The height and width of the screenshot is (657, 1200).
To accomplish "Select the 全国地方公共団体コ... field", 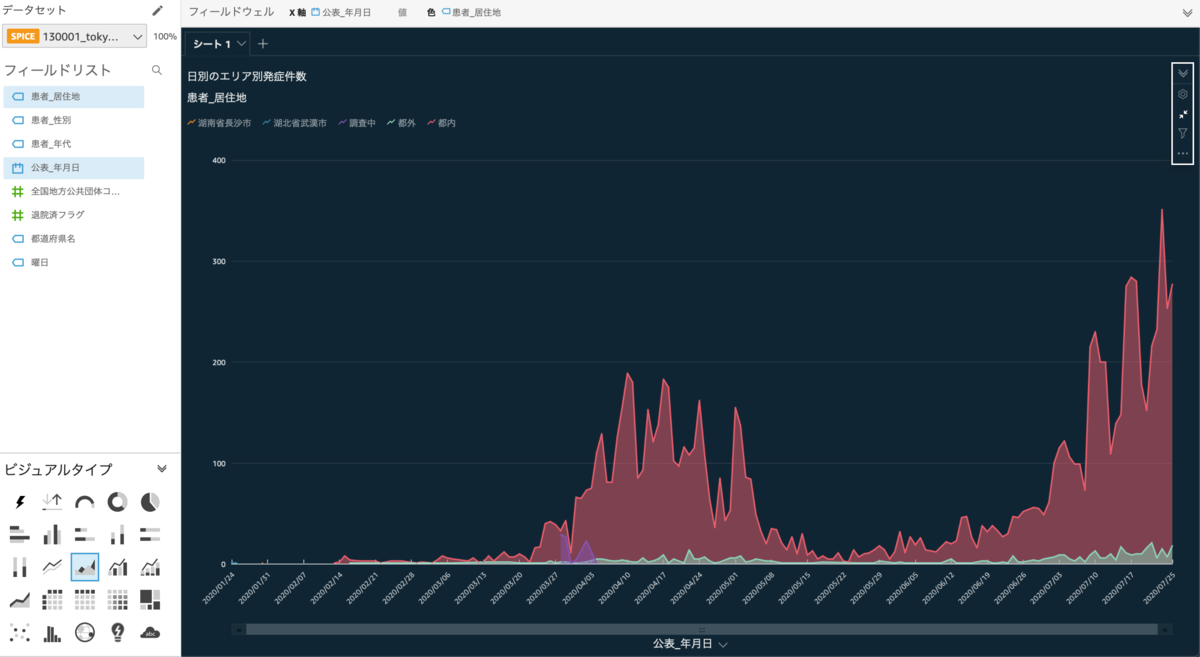I will (x=74, y=191).
